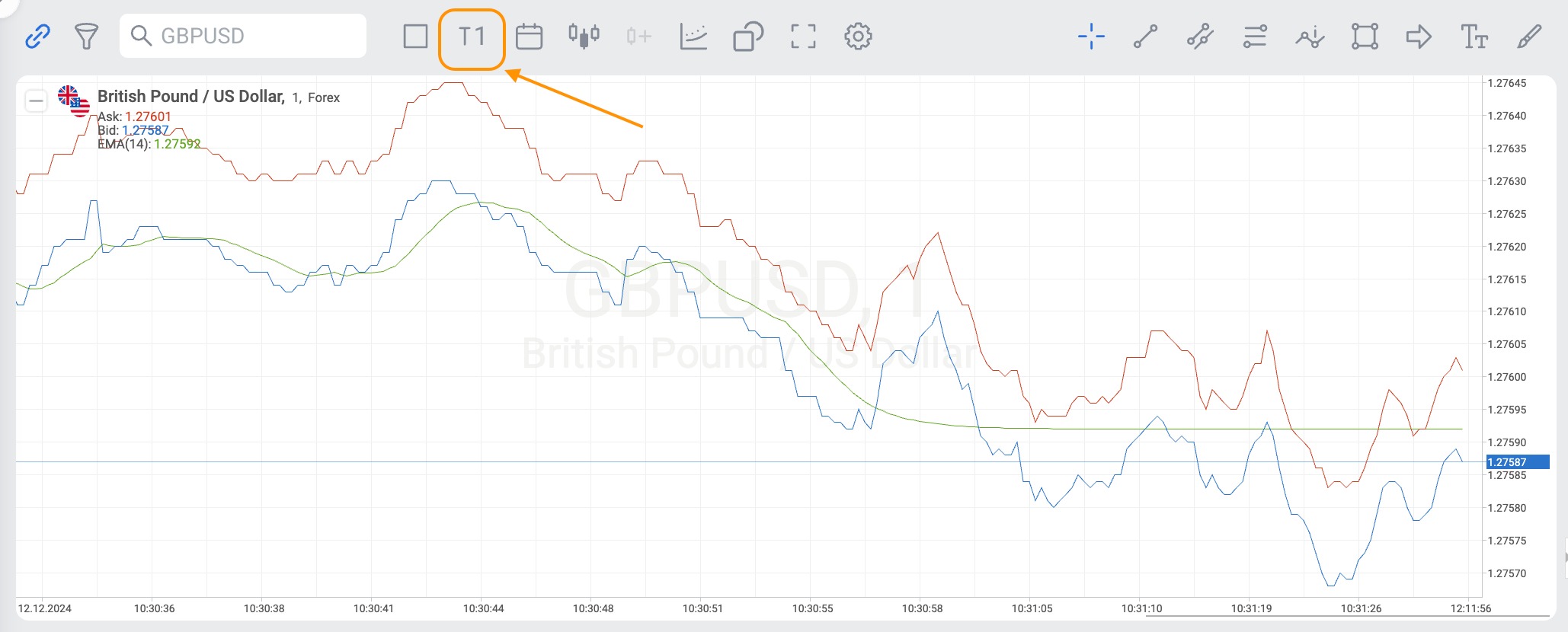Select the crosshair cursor tool

(x=1091, y=37)
